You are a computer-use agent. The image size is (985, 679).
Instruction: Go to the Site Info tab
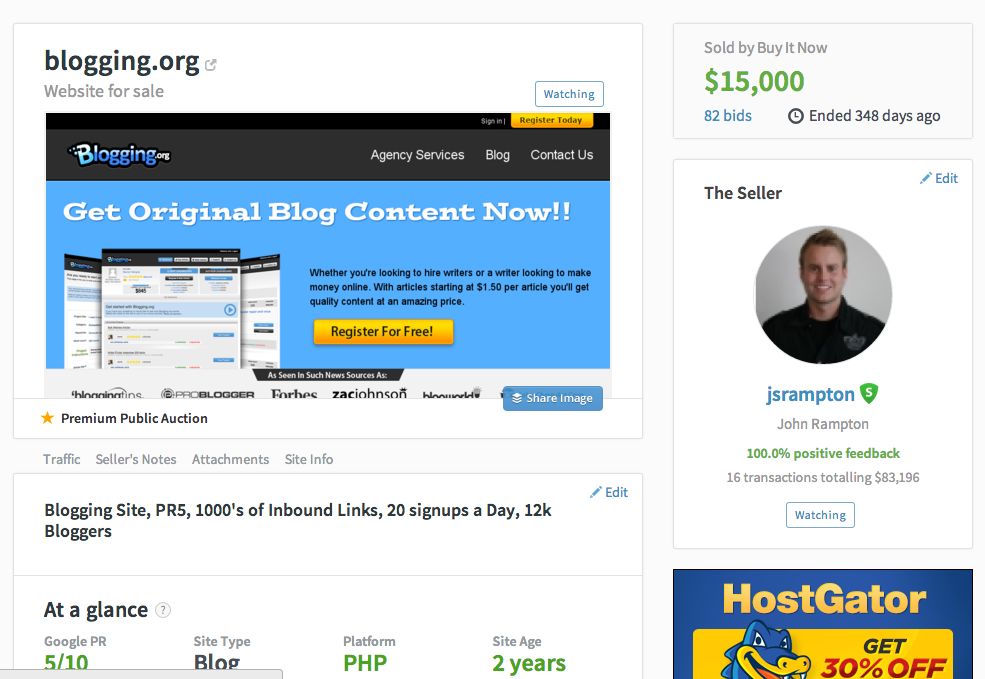click(x=308, y=459)
